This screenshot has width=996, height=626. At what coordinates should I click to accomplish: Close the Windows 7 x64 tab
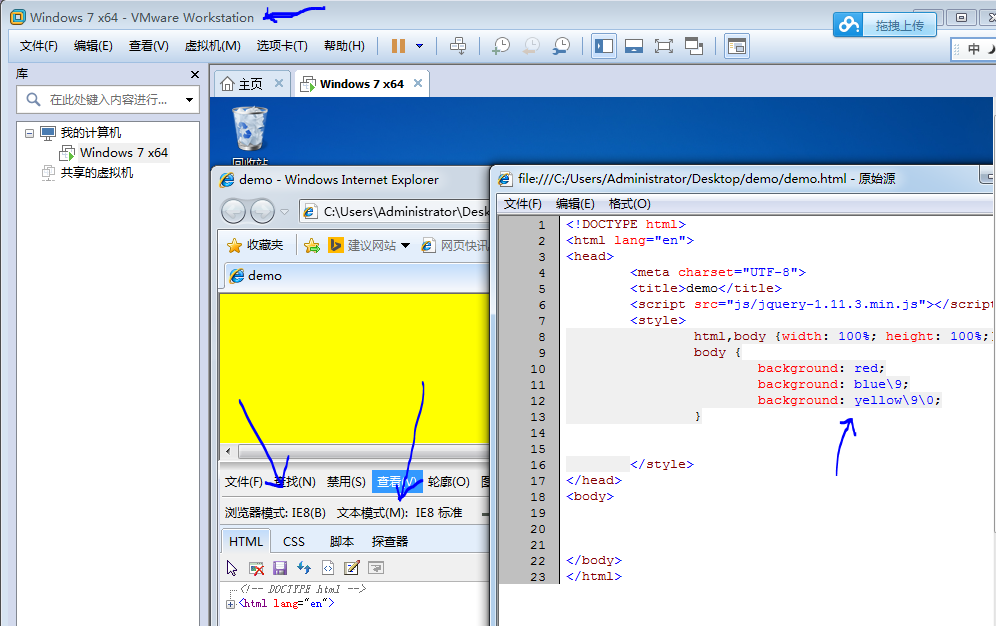[418, 83]
